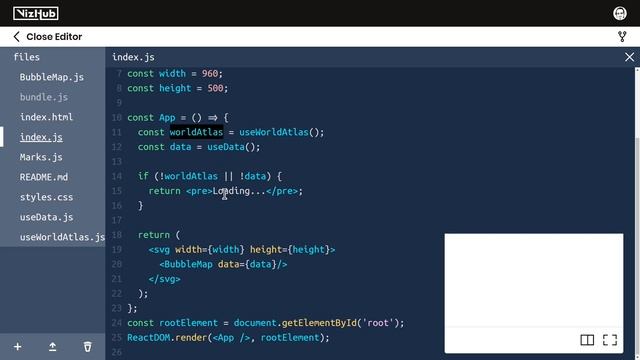Viewport: 640px width, 360px height.
Task: Click !data condition on line 14
Action: coord(253,176)
